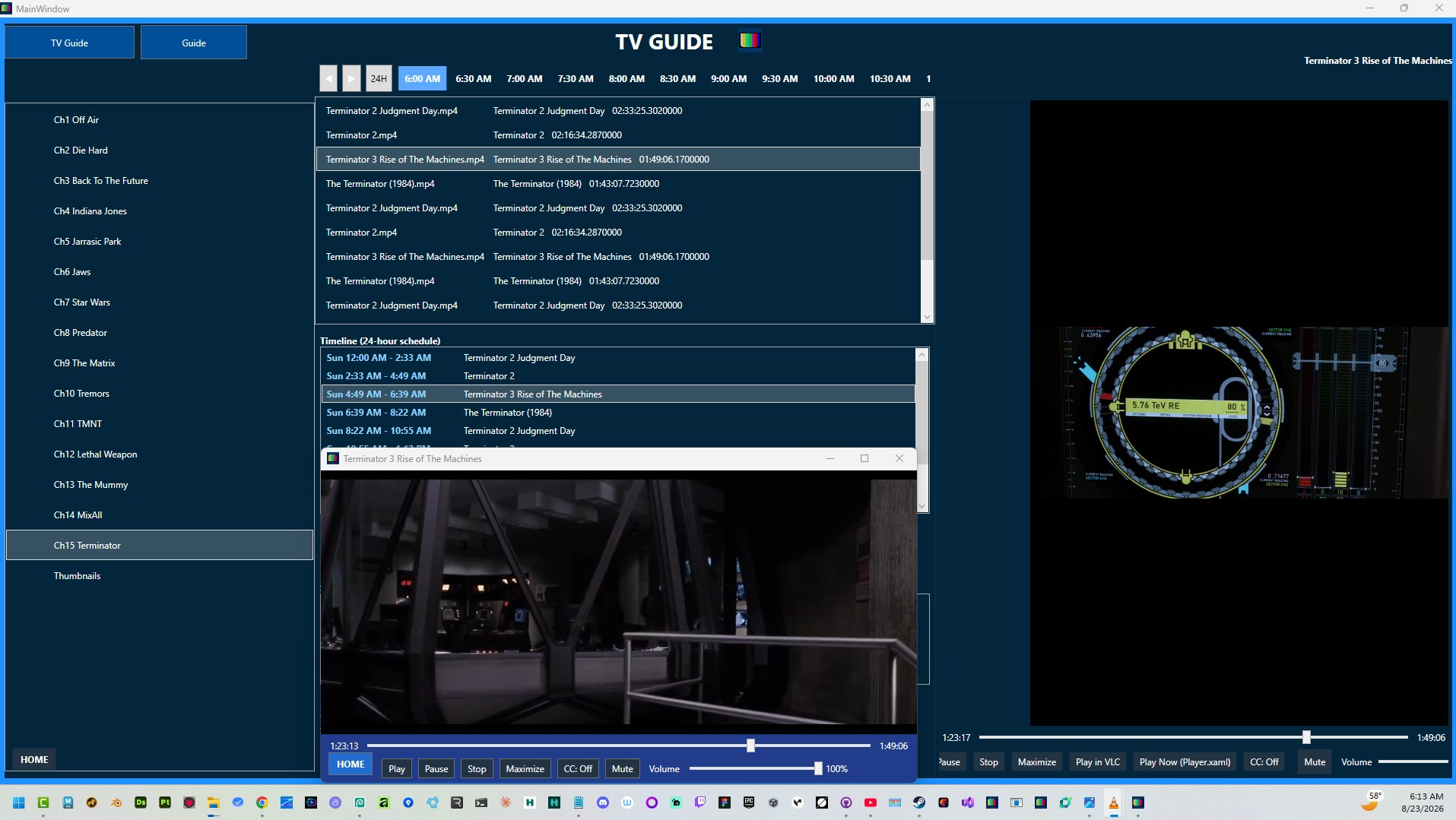The height and width of the screenshot is (820, 1456).
Task: Click Stop in the main player controls
Action: [x=988, y=761]
